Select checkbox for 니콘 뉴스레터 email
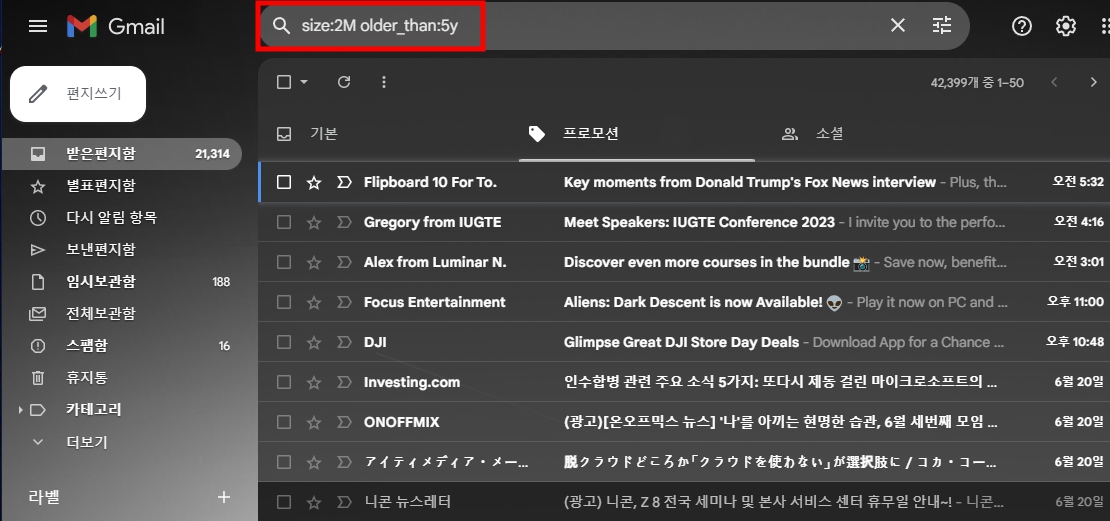Image resolution: width=1110 pixels, height=521 pixels. [284, 502]
